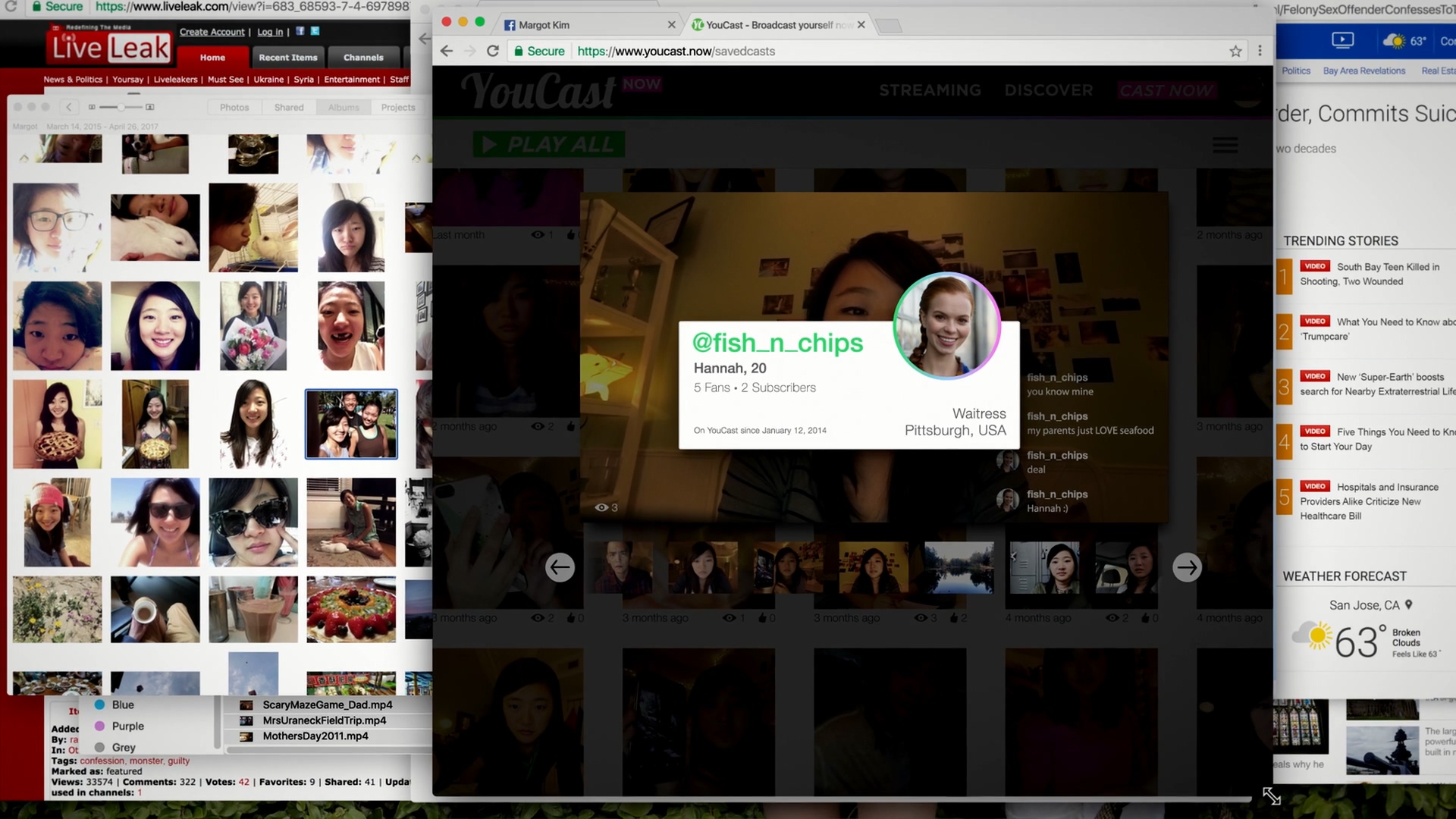Screen dimensions: 1456x819
Task: Open story 'Hospitals and Insurance Providers' article
Action: point(1369,501)
